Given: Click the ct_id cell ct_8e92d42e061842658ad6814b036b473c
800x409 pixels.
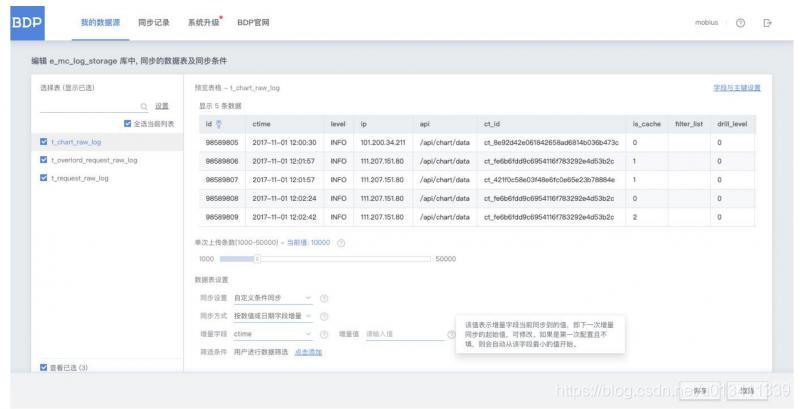Looking at the screenshot, I should (551, 143).
